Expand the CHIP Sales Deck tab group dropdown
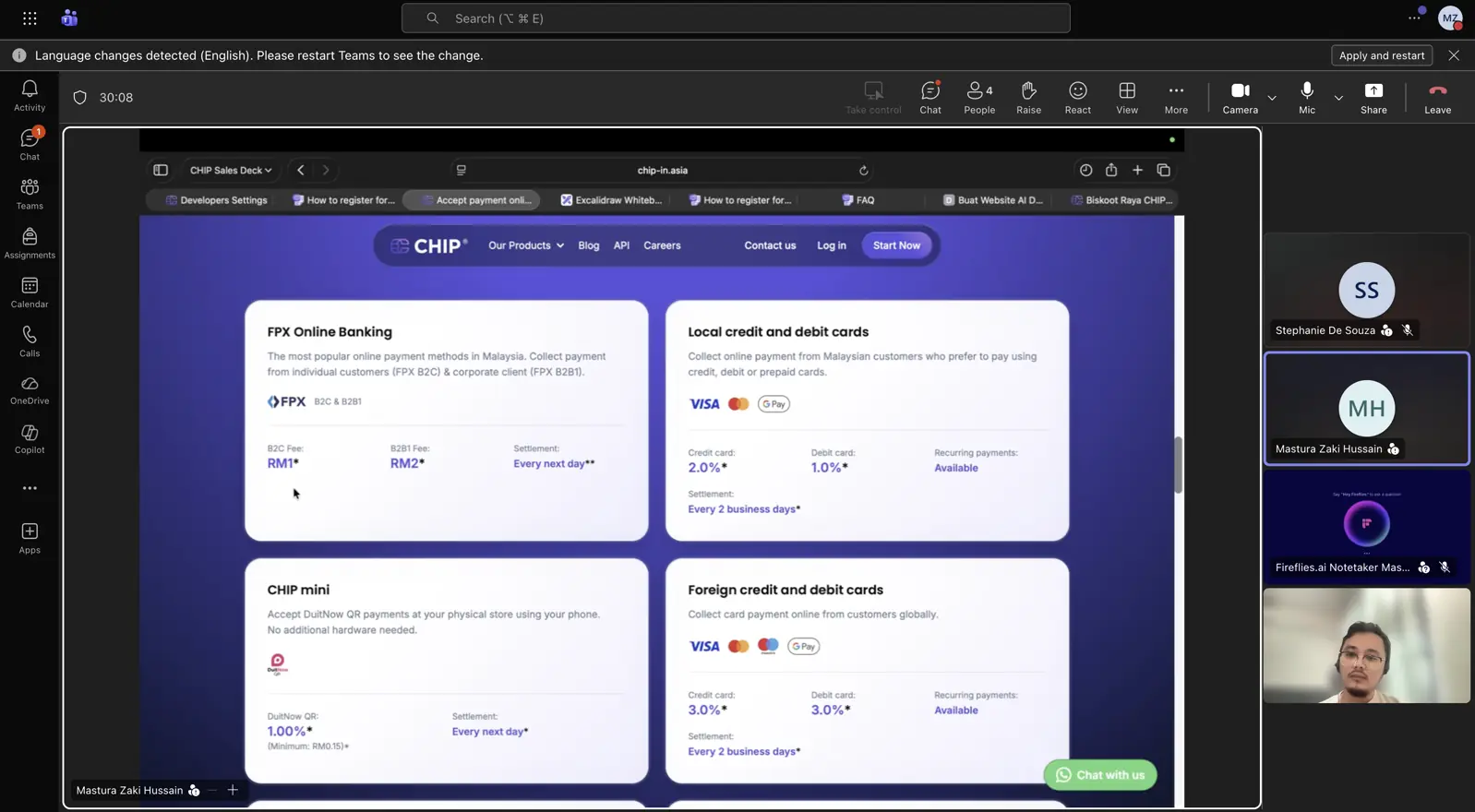The height and width of the screenshot is (812, 1475). [x=231, y=171]
